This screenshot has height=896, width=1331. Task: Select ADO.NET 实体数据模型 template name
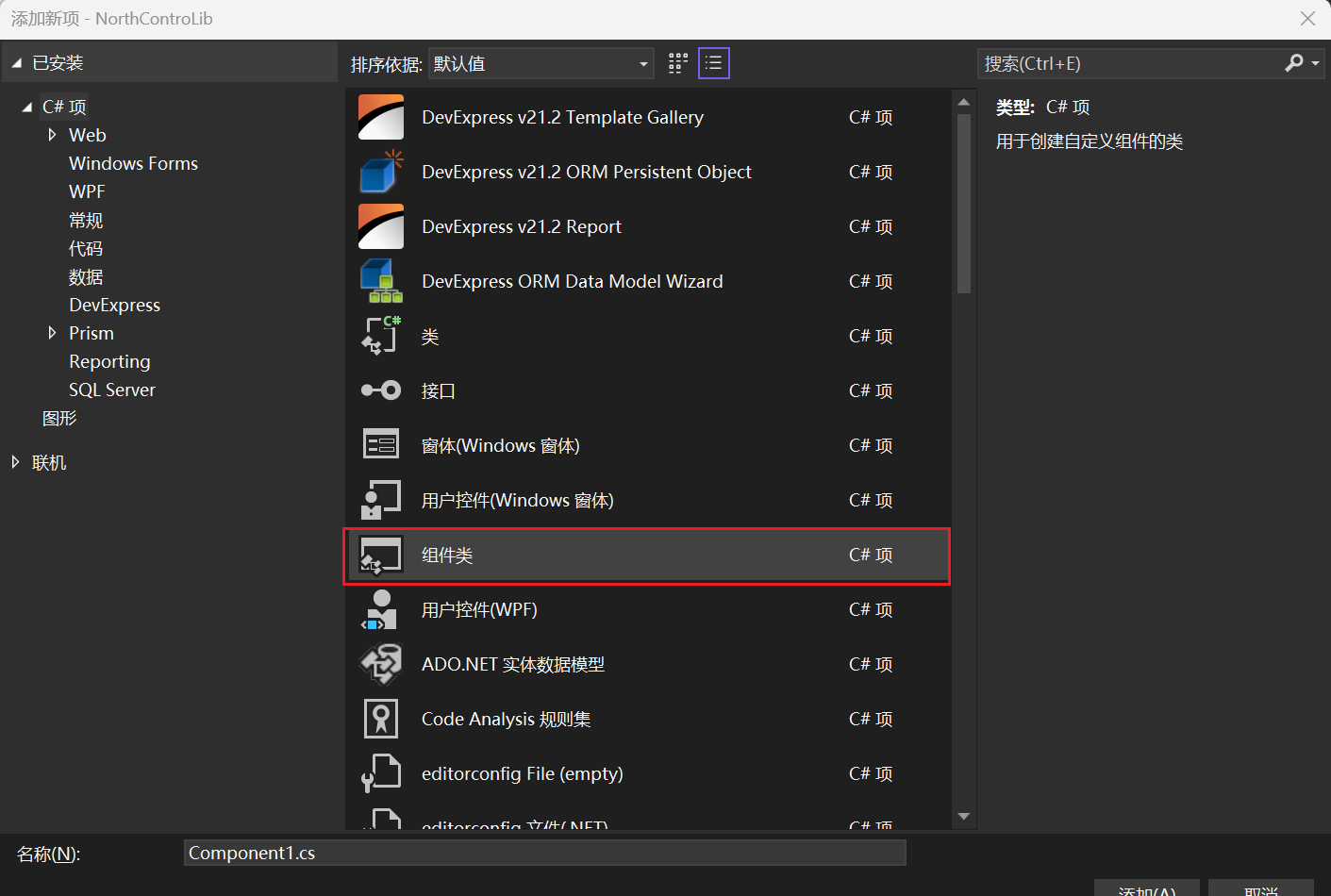tap(513, 664)
